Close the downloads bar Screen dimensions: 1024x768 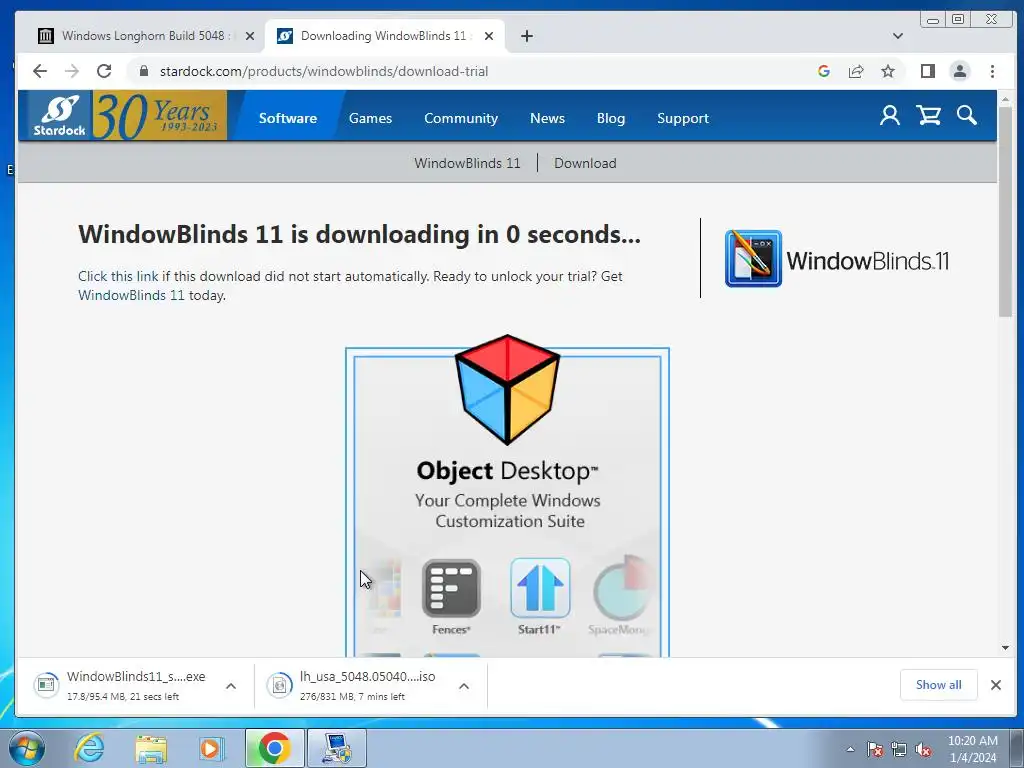[x=995, y=685]
